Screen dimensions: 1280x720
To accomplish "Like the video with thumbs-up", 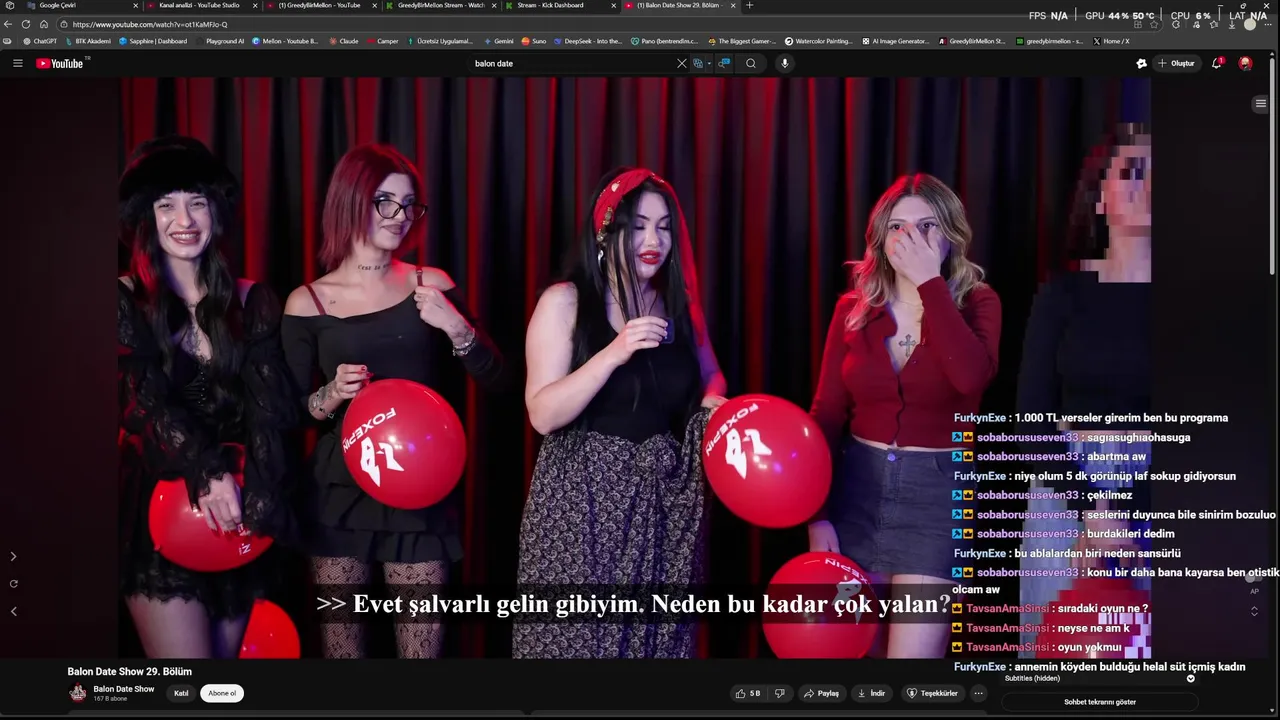I will [748, 693].
